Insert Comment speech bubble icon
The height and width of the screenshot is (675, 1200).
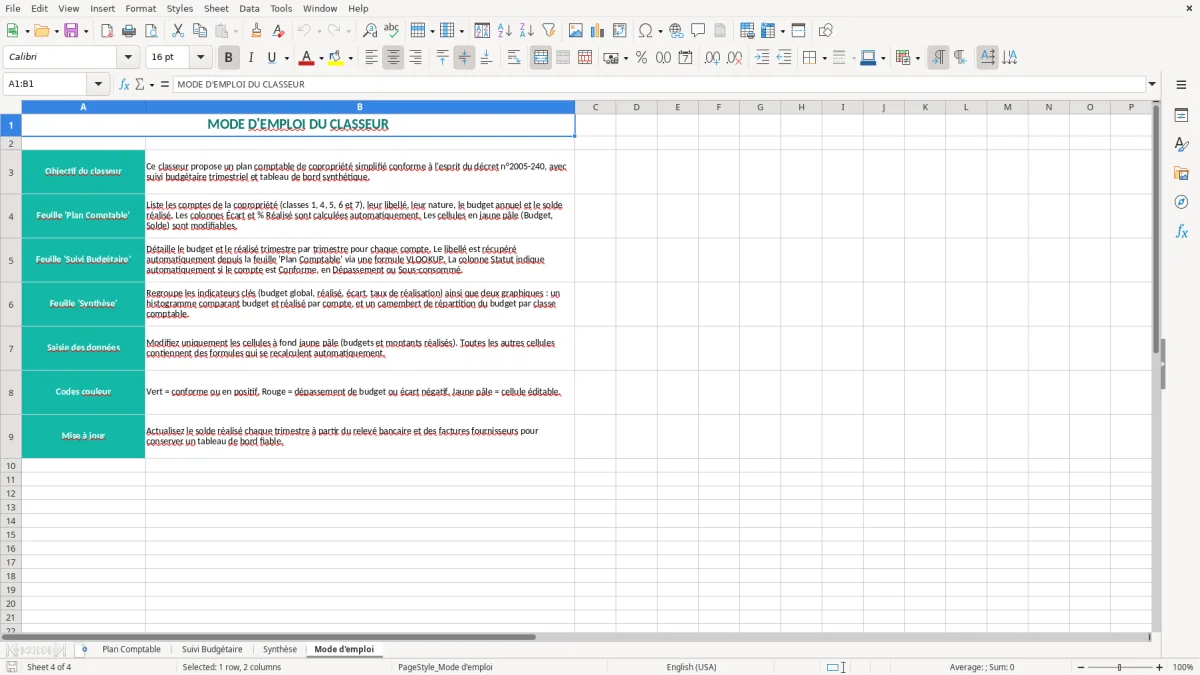point(698,31)
